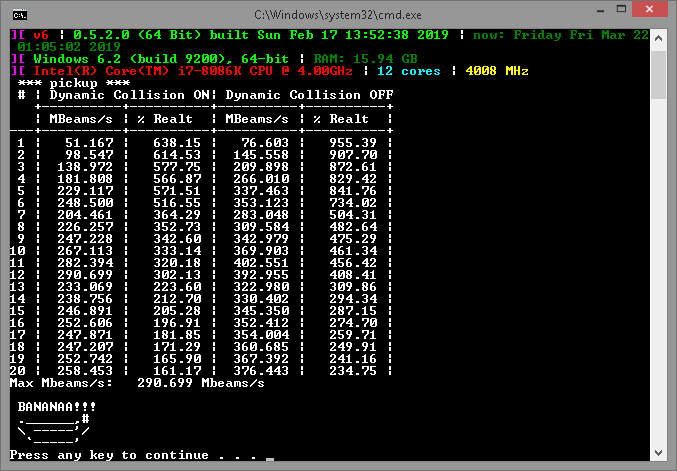Viewport: 677px width, 471px height.
Task: Click the value 354.004 in row 17
Action: point(261,335)
